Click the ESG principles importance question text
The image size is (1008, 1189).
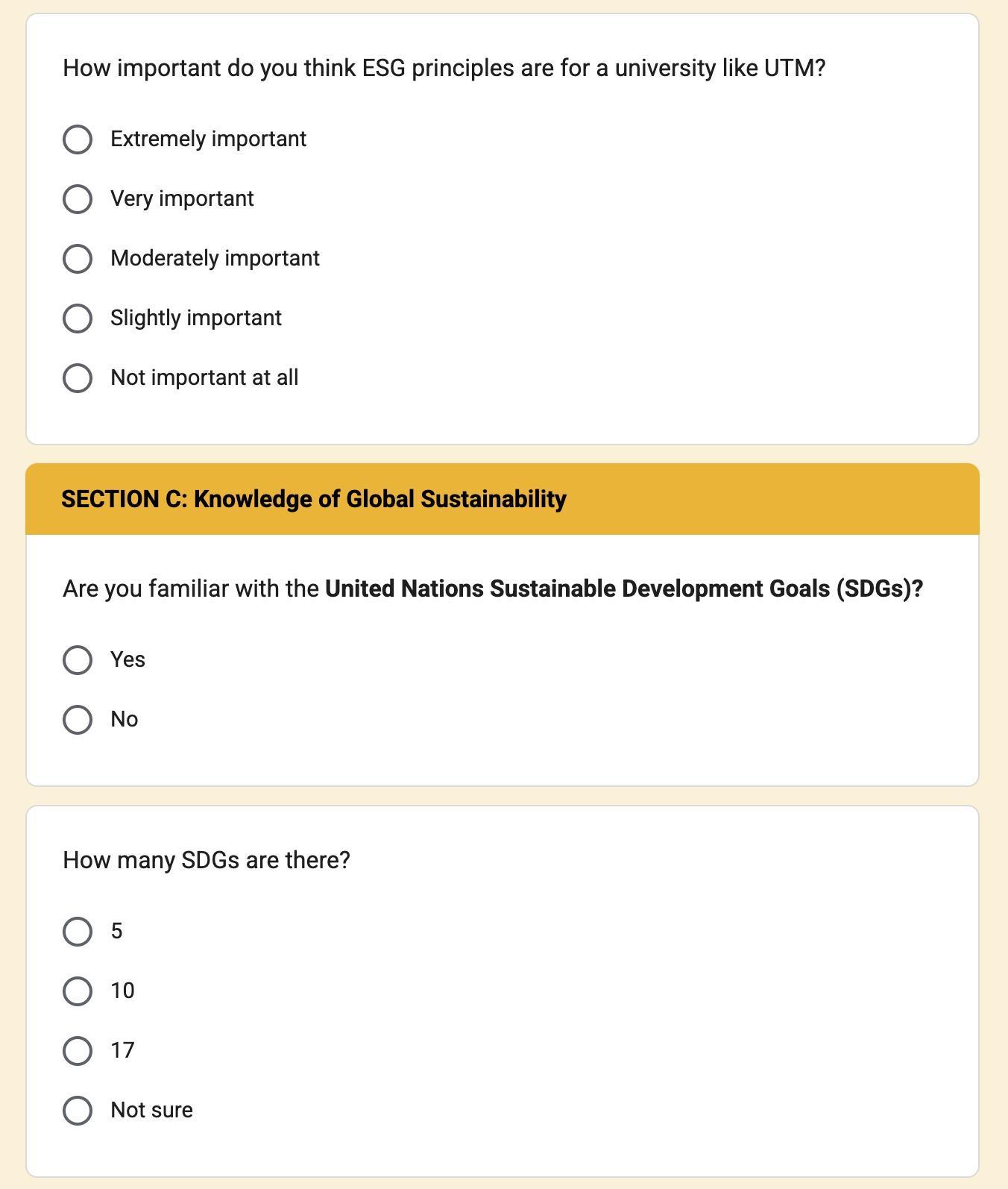pyautogui.click(x=444, y=69)
